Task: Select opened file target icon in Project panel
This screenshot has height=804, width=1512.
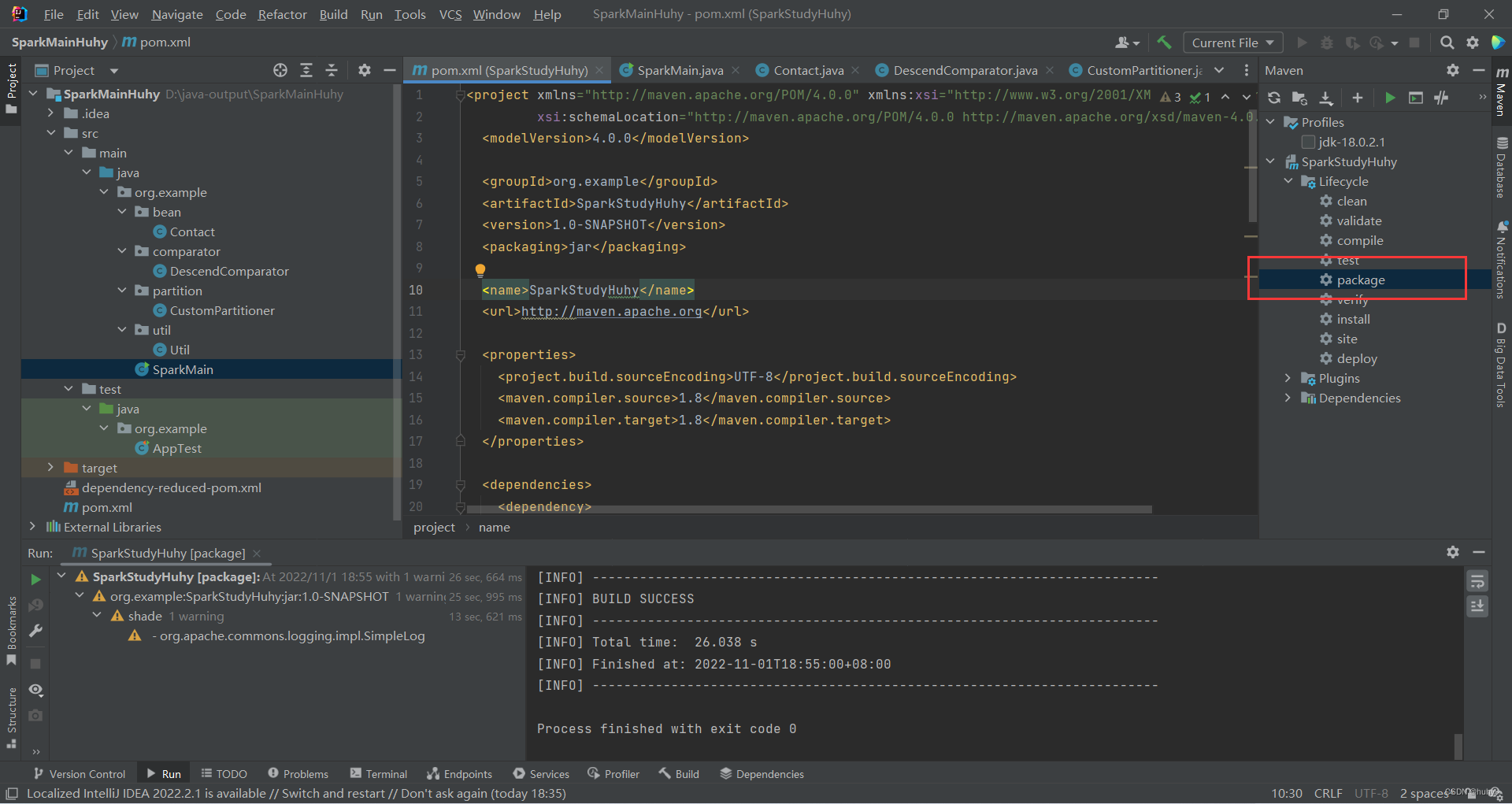Action: point(280,70)
